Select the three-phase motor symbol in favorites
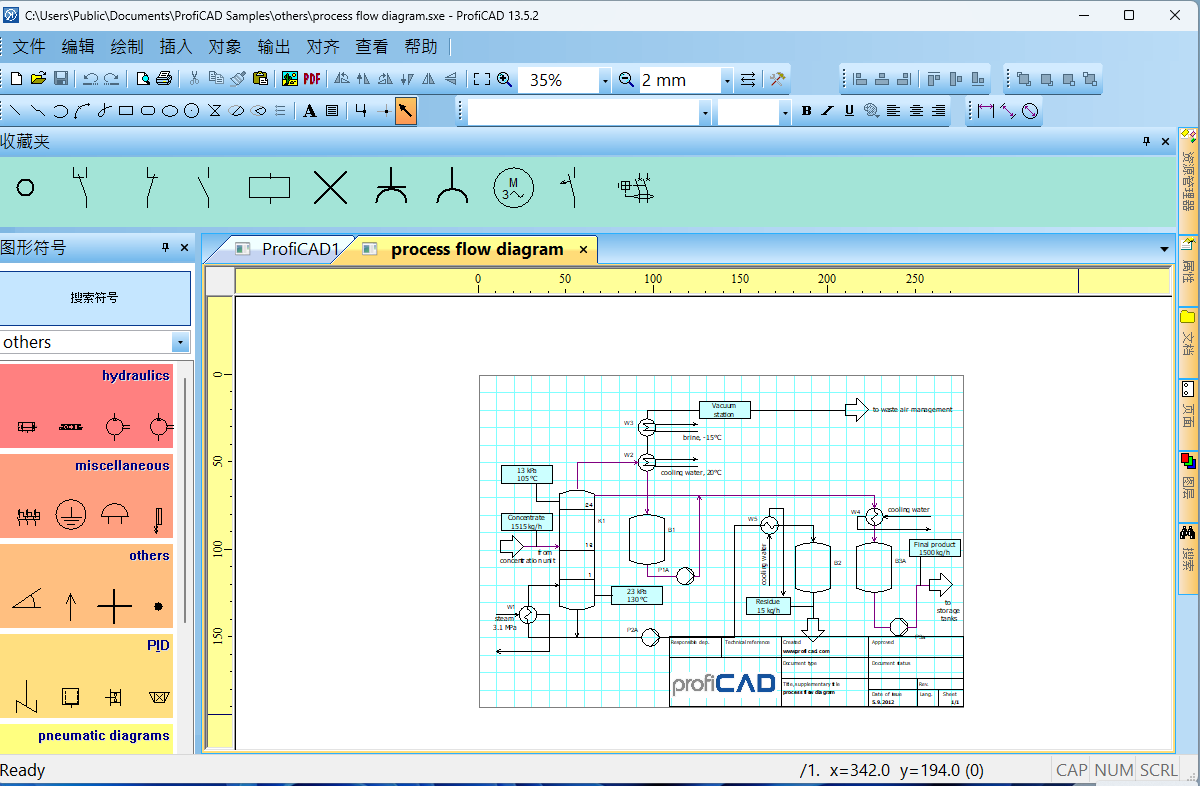 pos(513,187)
